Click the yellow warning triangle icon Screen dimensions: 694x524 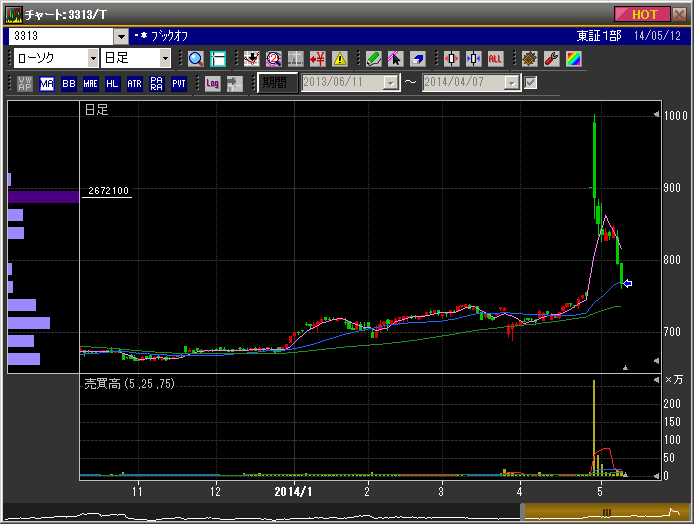[340, 59]
